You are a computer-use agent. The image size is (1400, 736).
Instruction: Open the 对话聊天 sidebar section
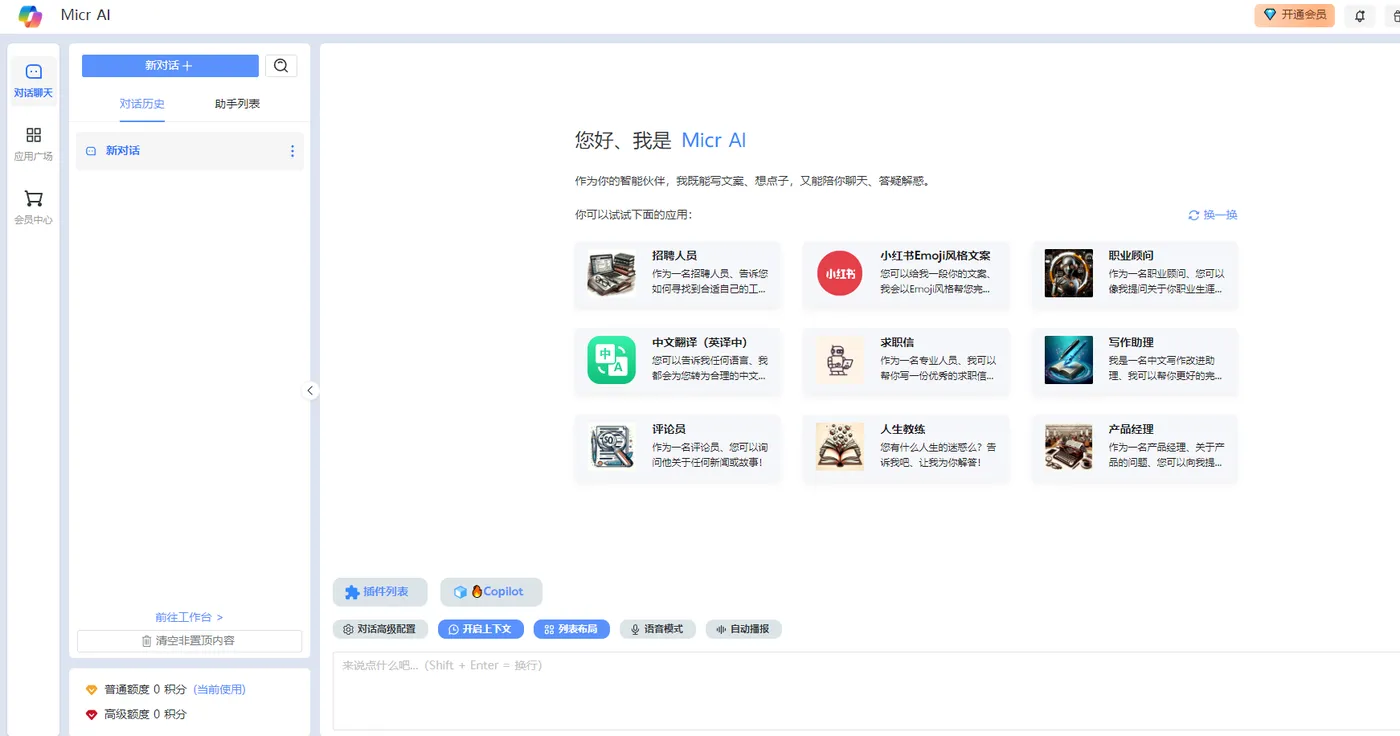point(33,80)
